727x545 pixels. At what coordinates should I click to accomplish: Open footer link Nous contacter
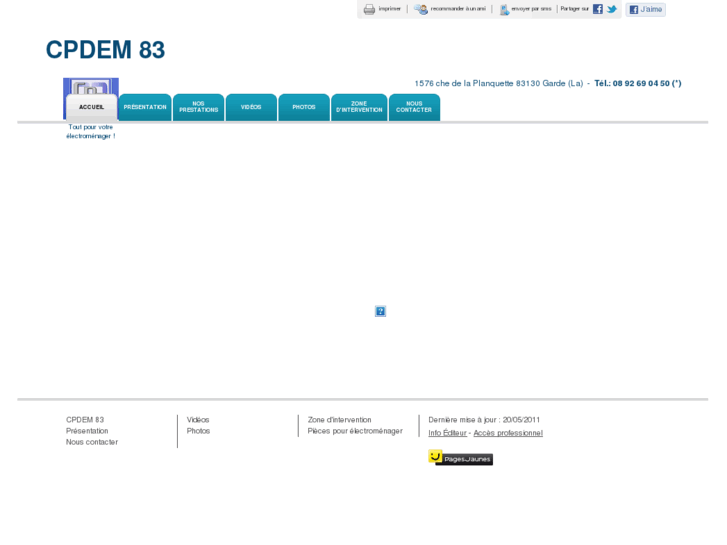tap(92, 442)
